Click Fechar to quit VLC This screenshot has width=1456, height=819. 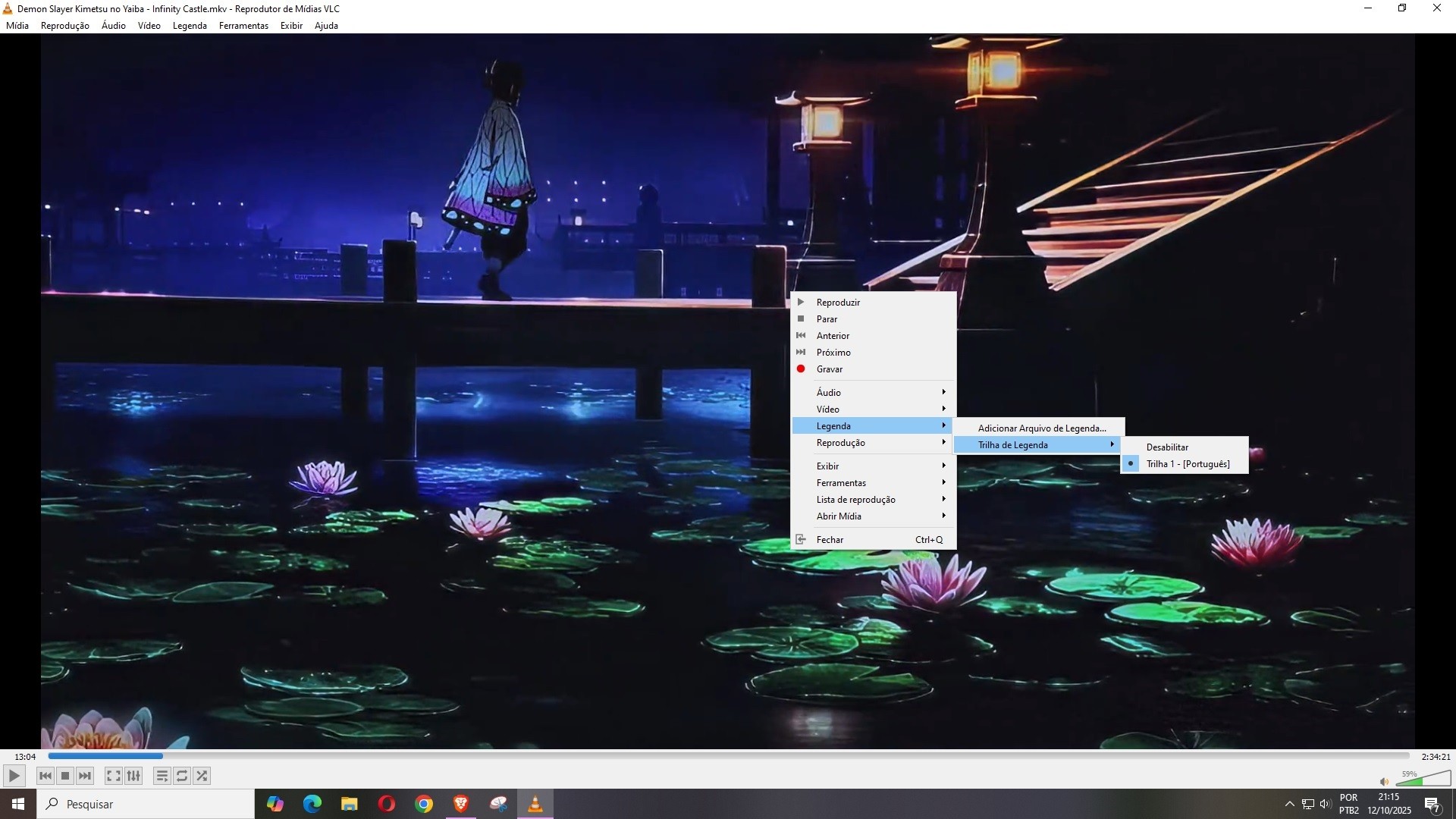pyautogui.click(x=830, y=540)
